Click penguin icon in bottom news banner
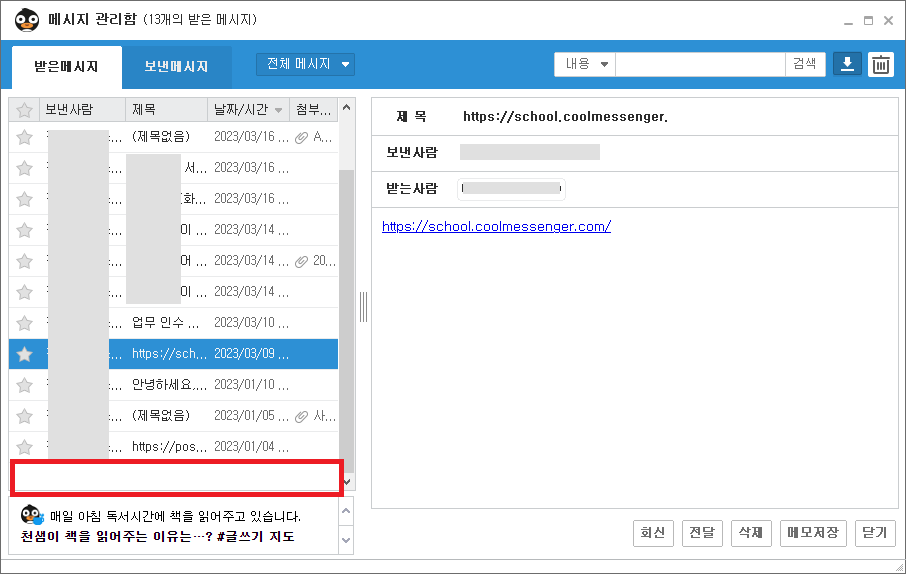The width and height of the screenshot is (906, 574). [32, 516]
